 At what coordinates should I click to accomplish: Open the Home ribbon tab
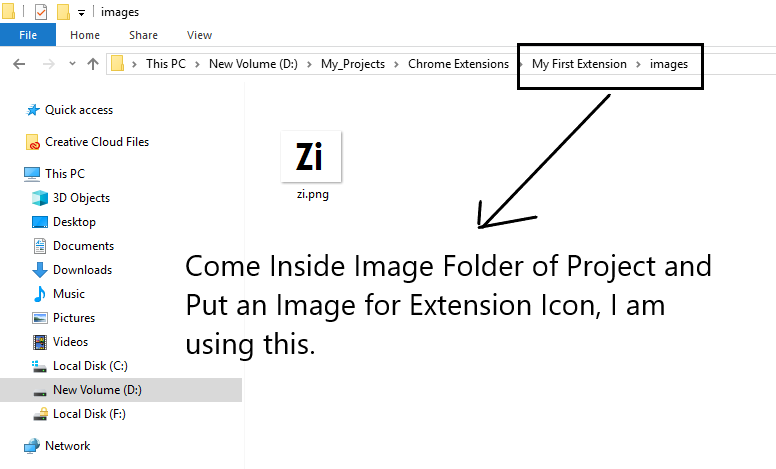(x=85, y=35)
